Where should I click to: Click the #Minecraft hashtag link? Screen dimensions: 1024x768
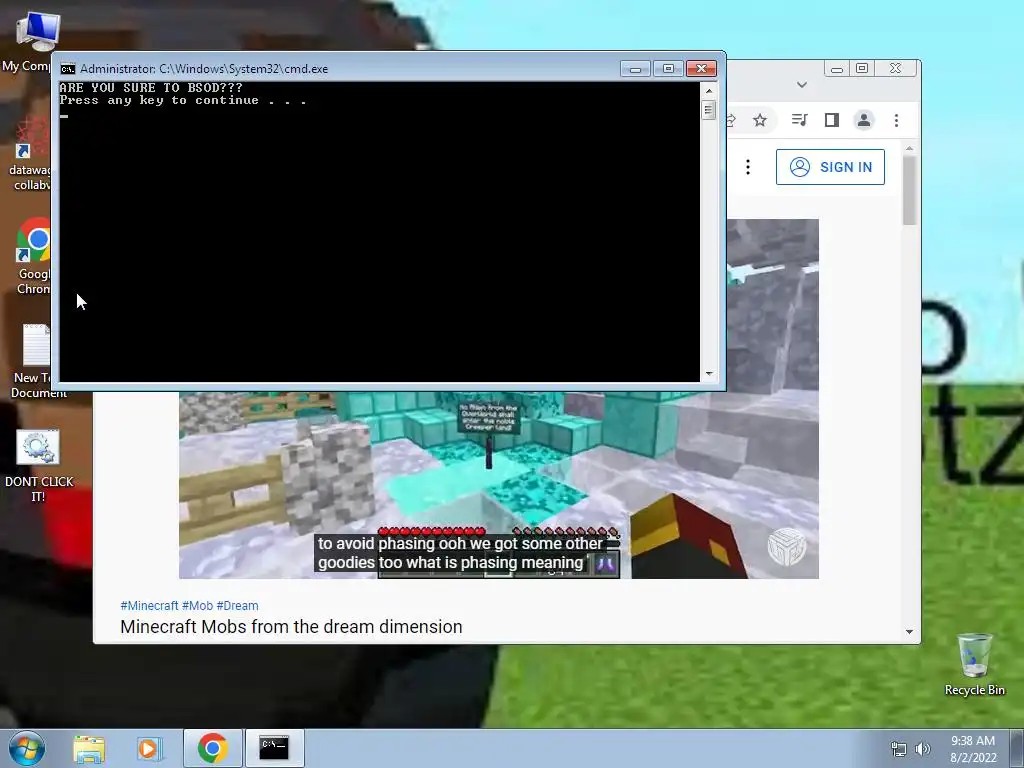[x=149, y=605]
